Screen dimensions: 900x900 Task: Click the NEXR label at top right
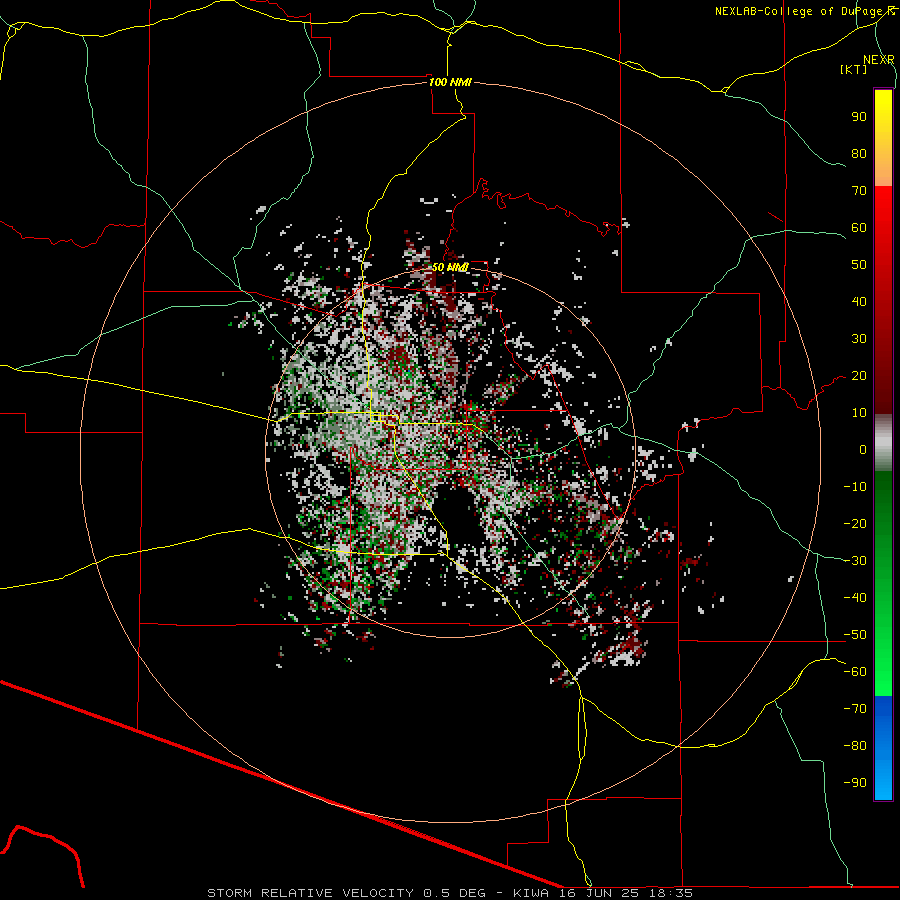point(878,59)
